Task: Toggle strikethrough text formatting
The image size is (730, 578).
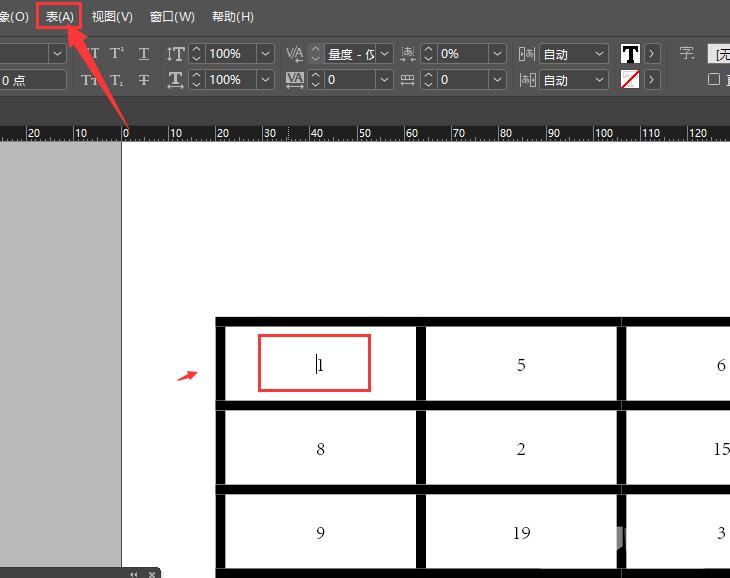Action: coord(144,80)
